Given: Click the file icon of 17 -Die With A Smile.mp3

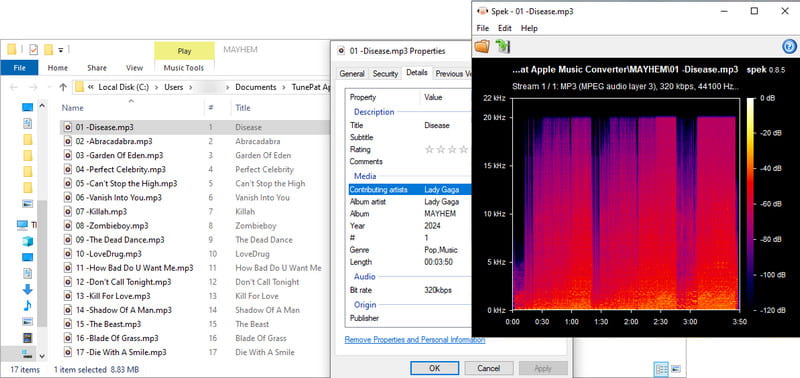Looking at the screenshot, I should (68, 352).
